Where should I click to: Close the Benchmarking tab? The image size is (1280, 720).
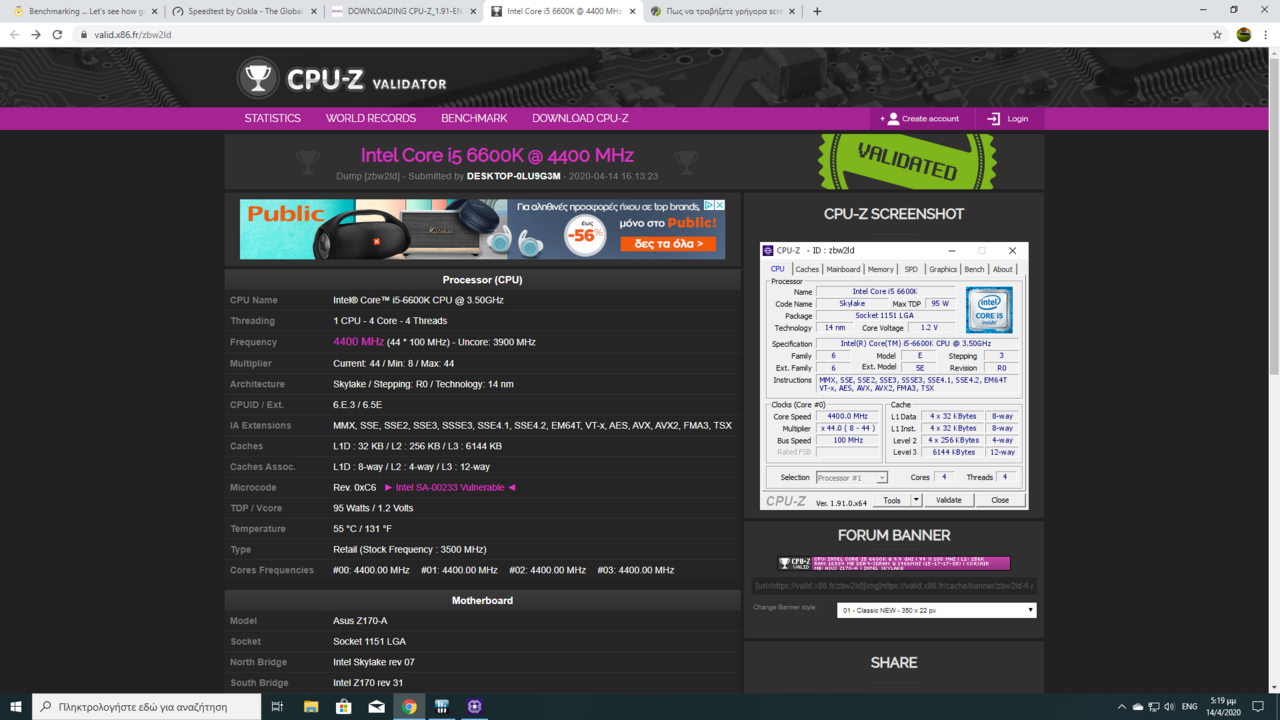(153, 11)
